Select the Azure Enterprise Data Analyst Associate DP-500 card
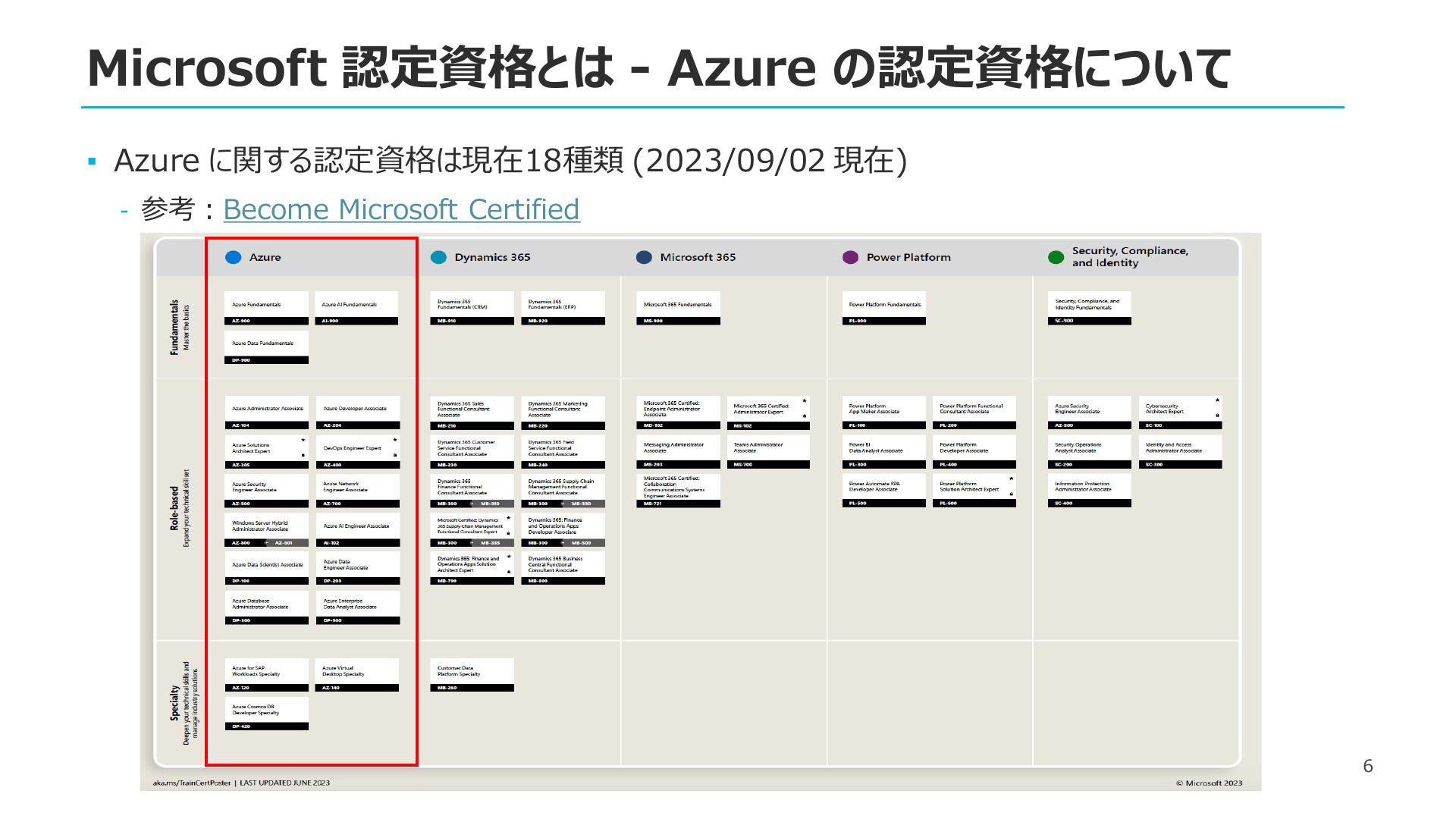 tap(358, 607)
